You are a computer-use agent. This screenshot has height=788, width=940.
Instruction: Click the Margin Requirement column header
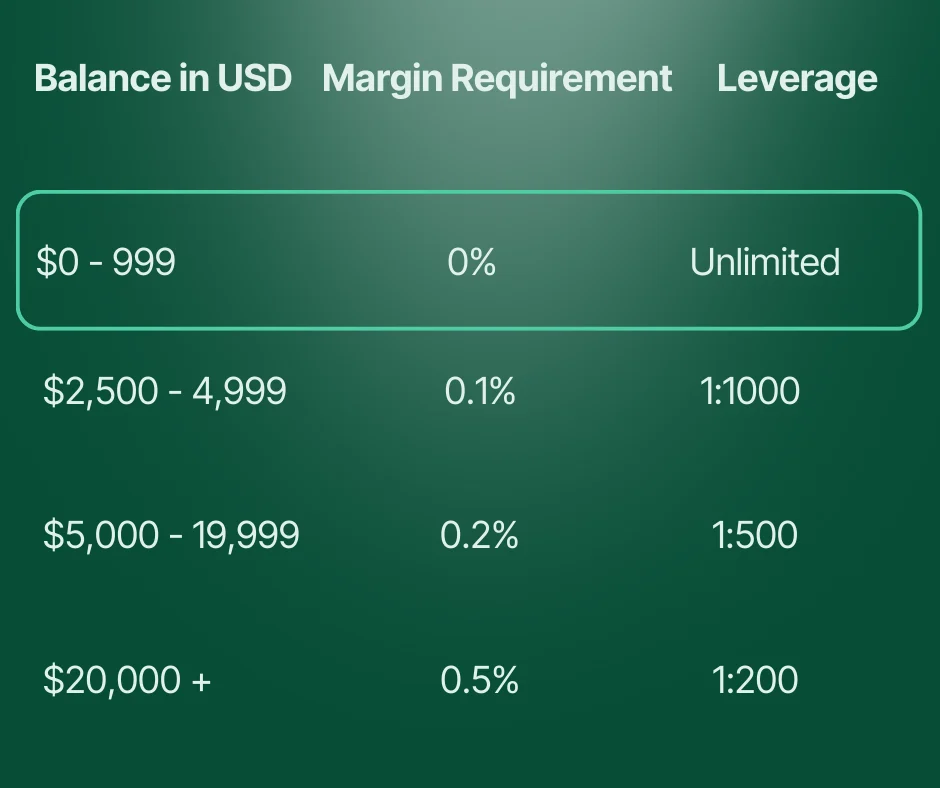tap(497, 78)
